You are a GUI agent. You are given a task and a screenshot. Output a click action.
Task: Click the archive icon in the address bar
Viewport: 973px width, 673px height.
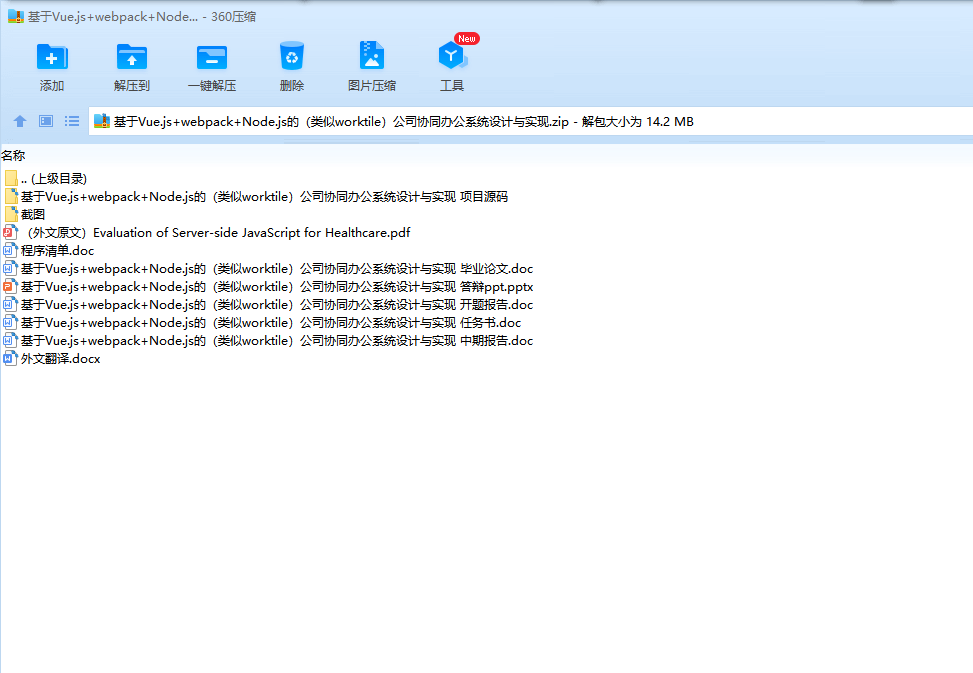[x=102, y=121]
